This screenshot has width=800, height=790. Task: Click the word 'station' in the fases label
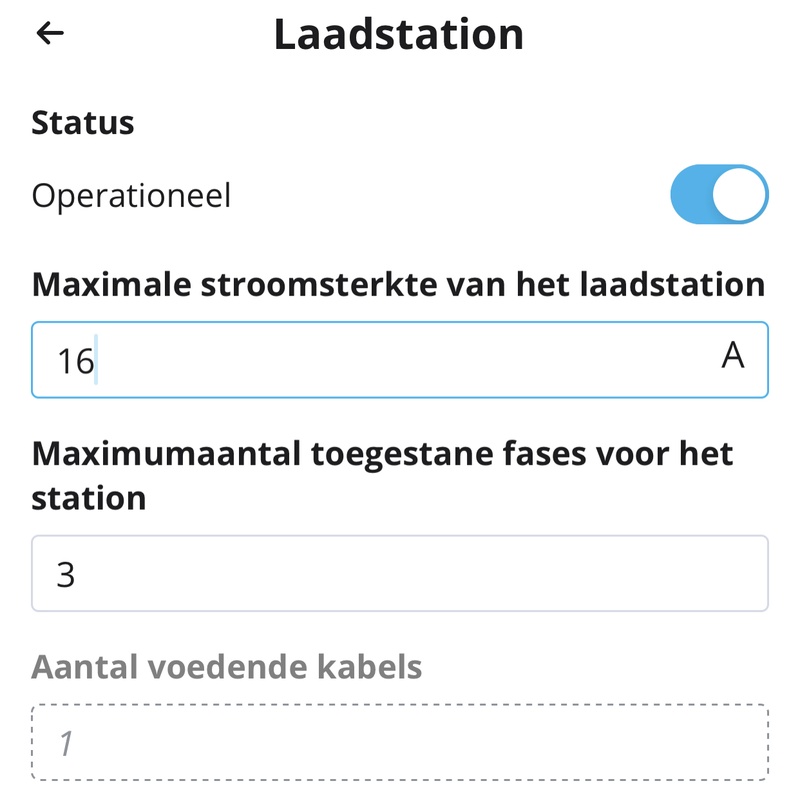tap(89, 497)
